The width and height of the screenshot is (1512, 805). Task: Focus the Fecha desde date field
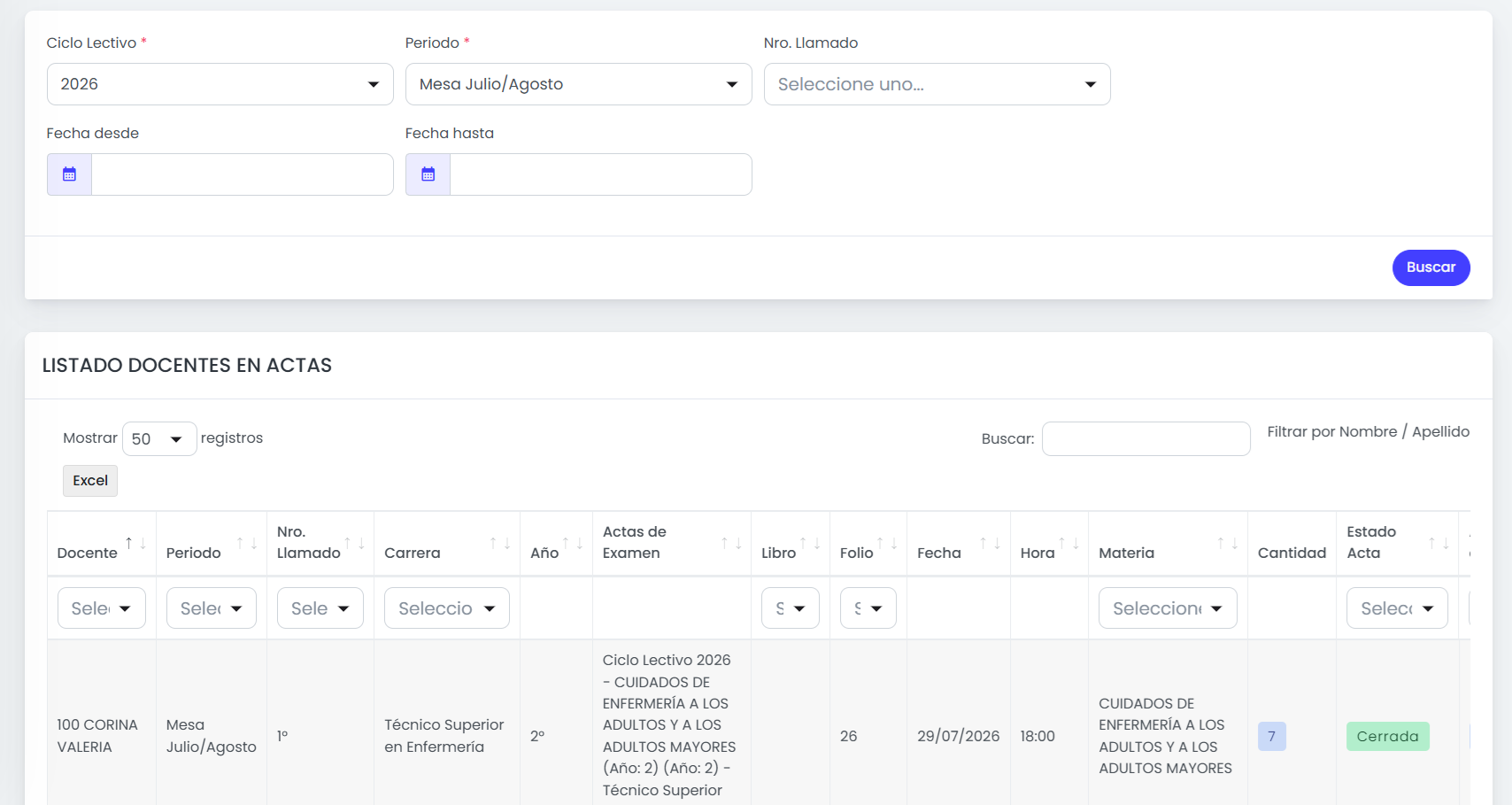[x=242, y=174]
